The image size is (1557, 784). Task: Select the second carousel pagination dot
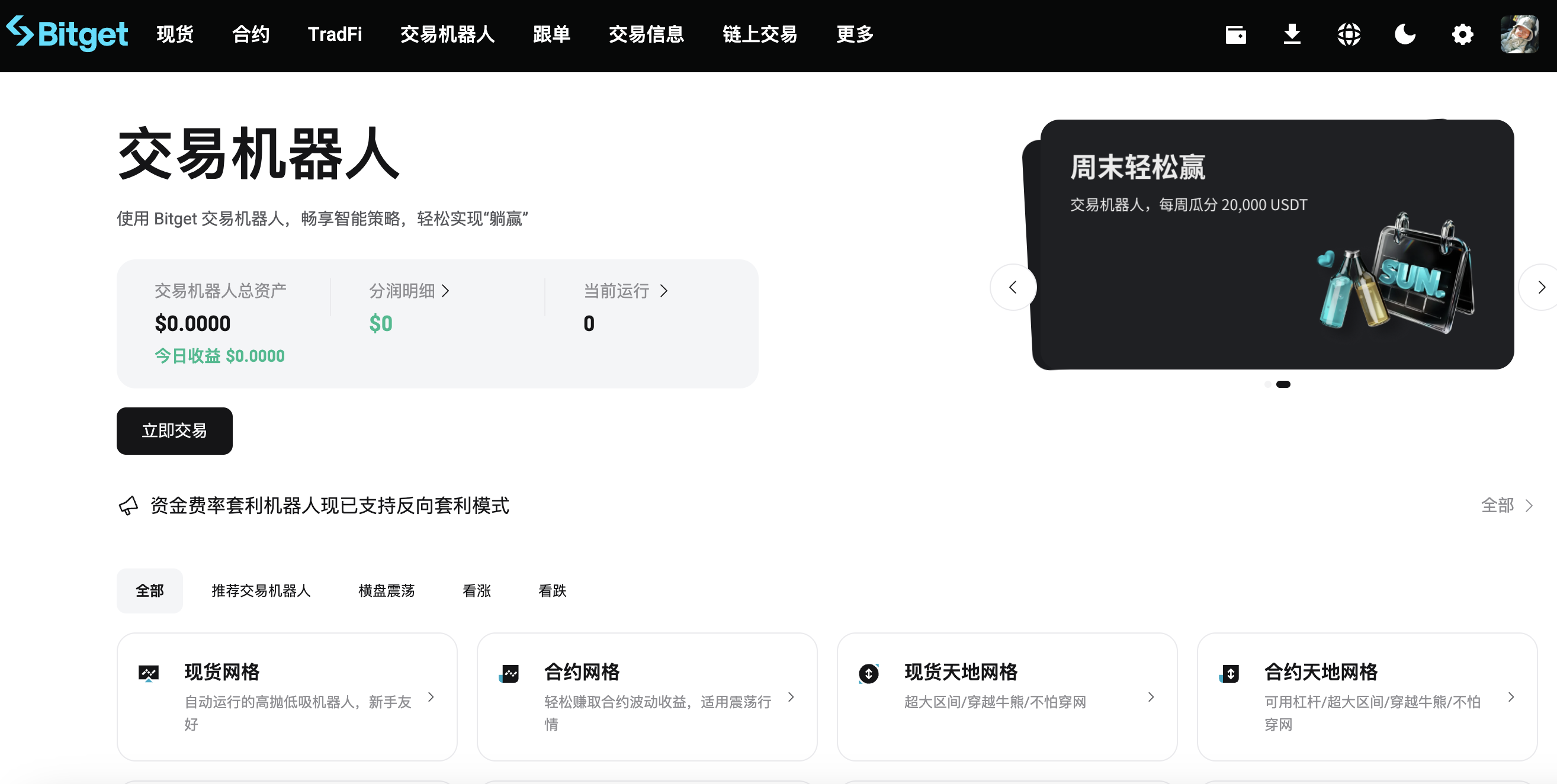(1285, 384)
